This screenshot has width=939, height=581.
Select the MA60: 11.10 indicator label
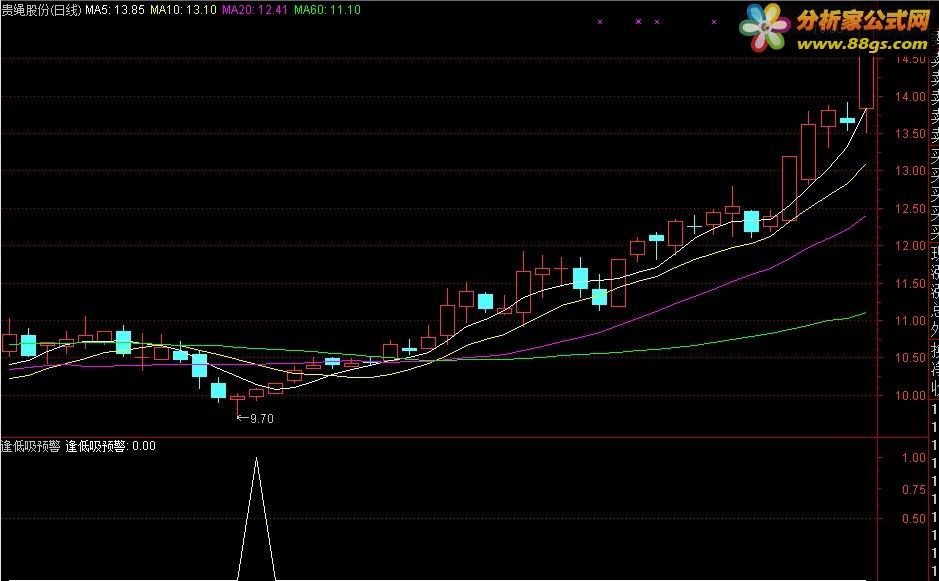pyautogui.click(x=327, y=10)
